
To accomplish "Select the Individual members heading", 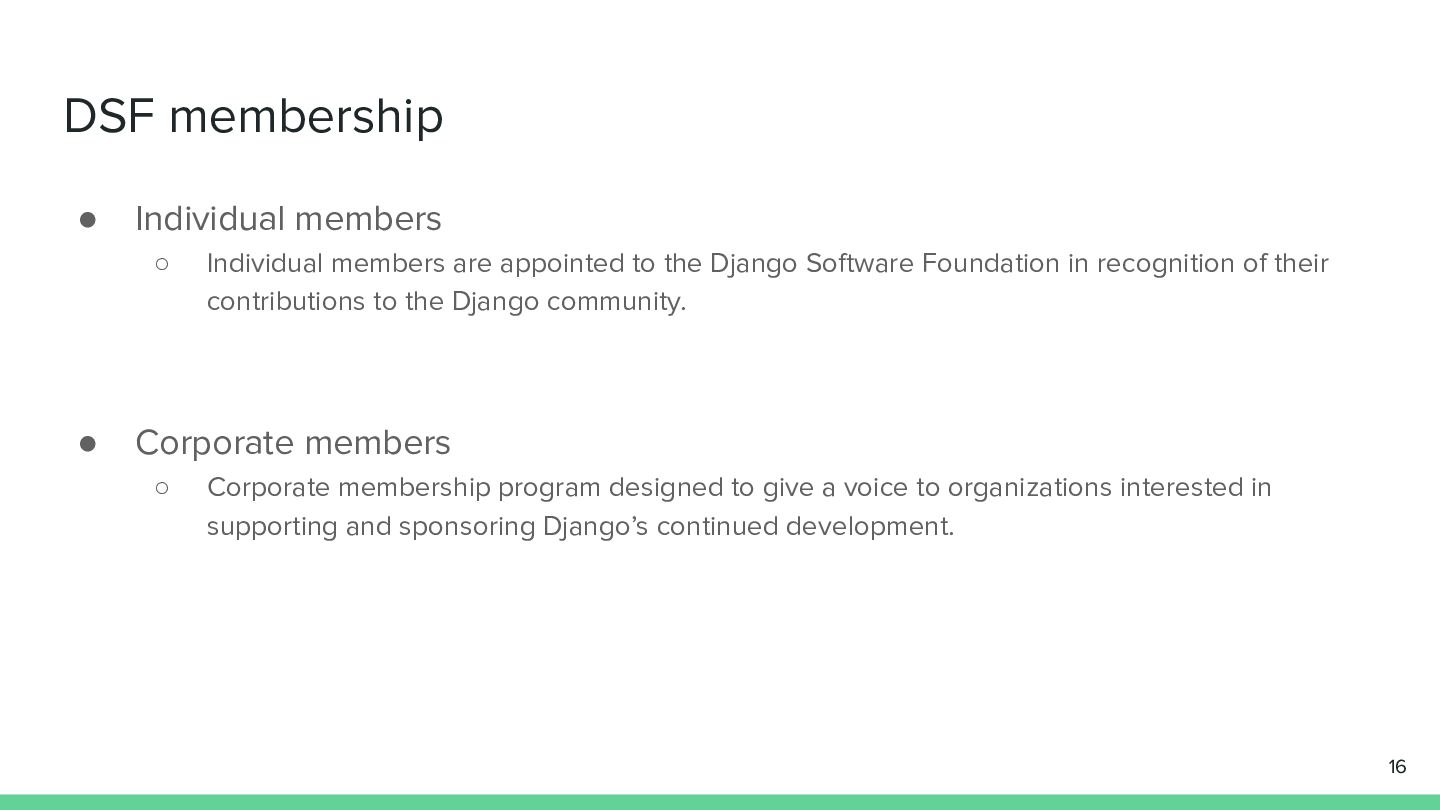I will point(288,218).
